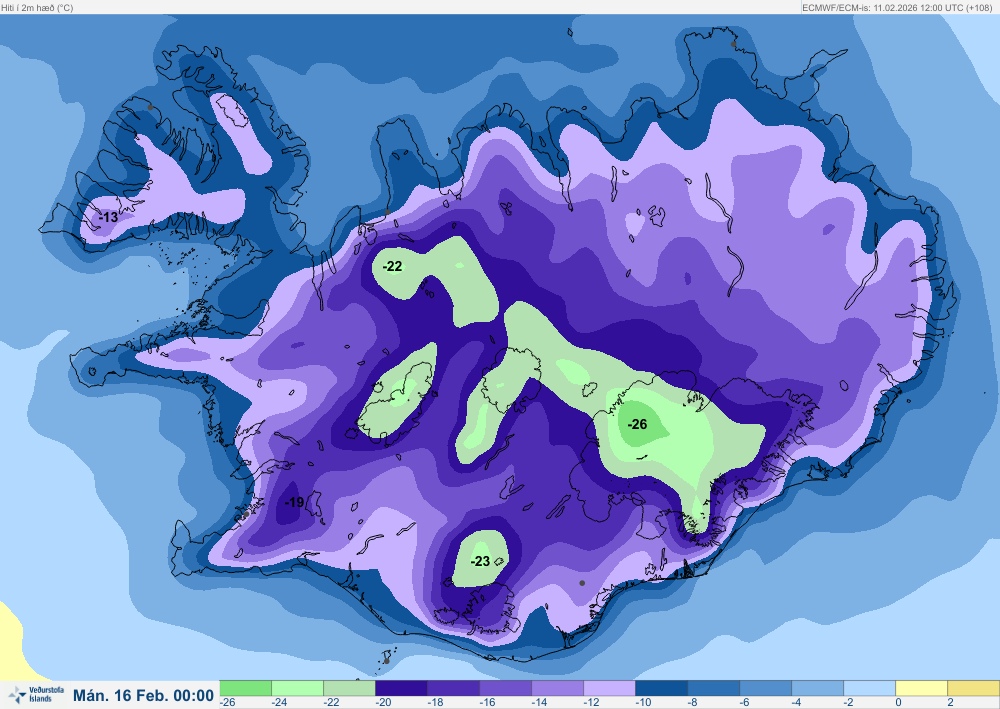1000x709 pixels.
Task: Click the legend value -8
Action: [693, 703]
